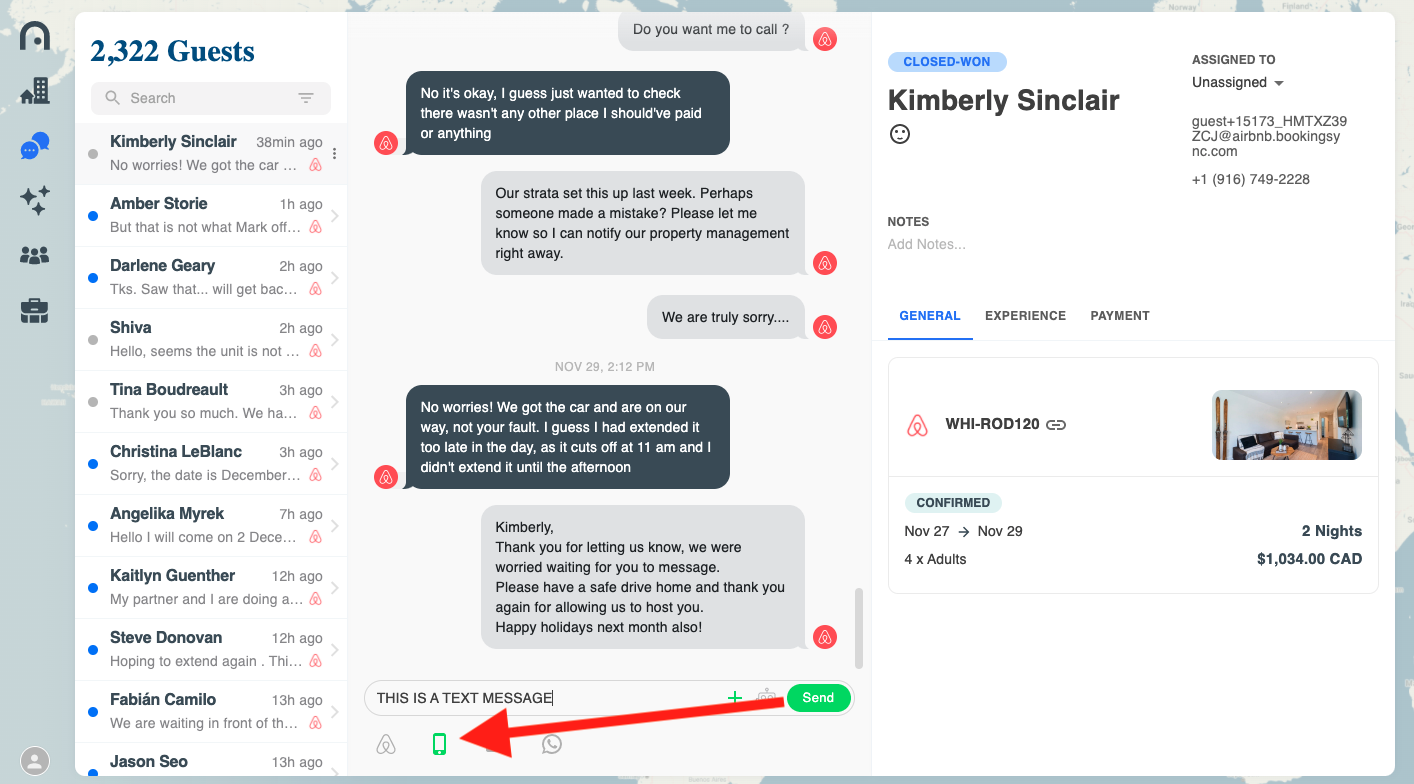Open Amber Storie's conversation
Viewport: 1414px width, 784px height.
[210, 215]
